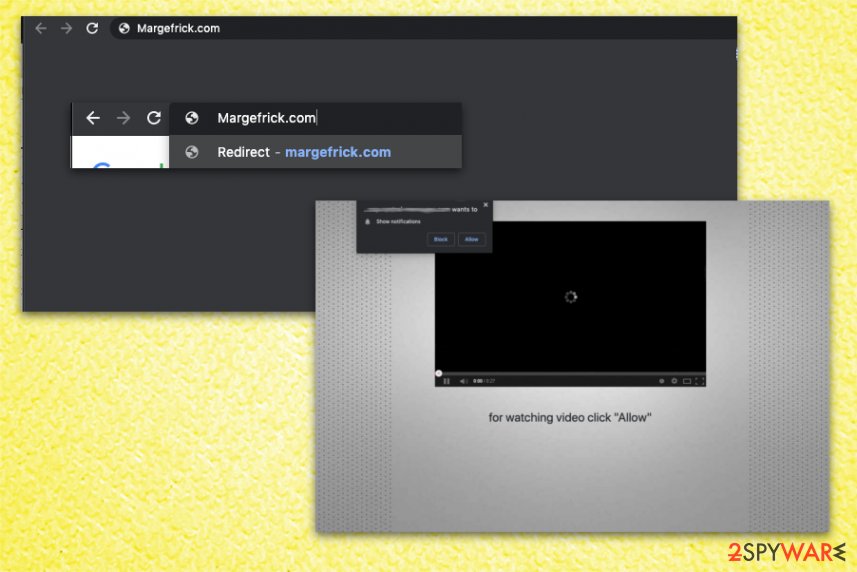This screenshot has width=857, height=572.
Task: Click the forward arrow in the top browser bar
Action: (x=66, y=28)
